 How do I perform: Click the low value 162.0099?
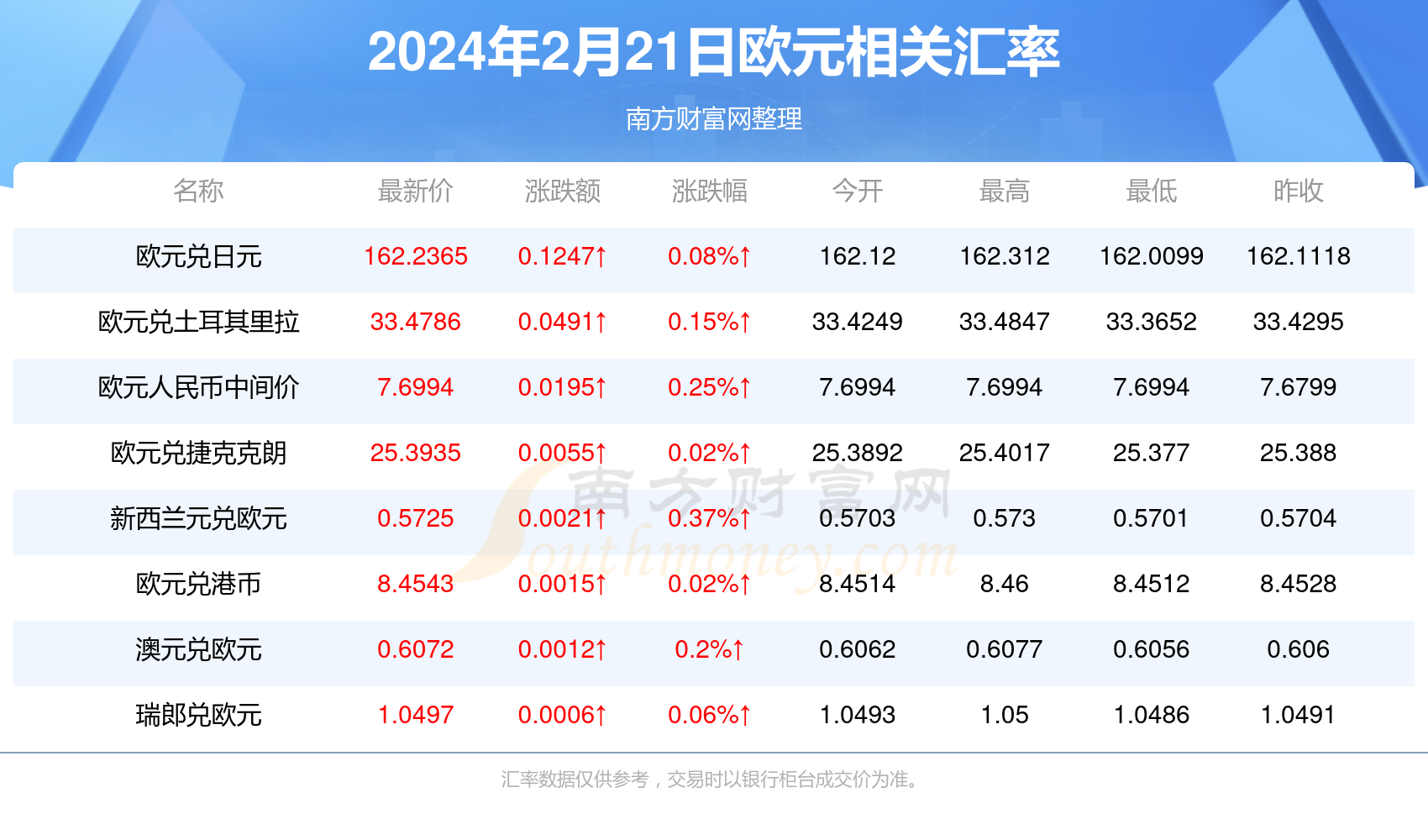click(1152, 256)
